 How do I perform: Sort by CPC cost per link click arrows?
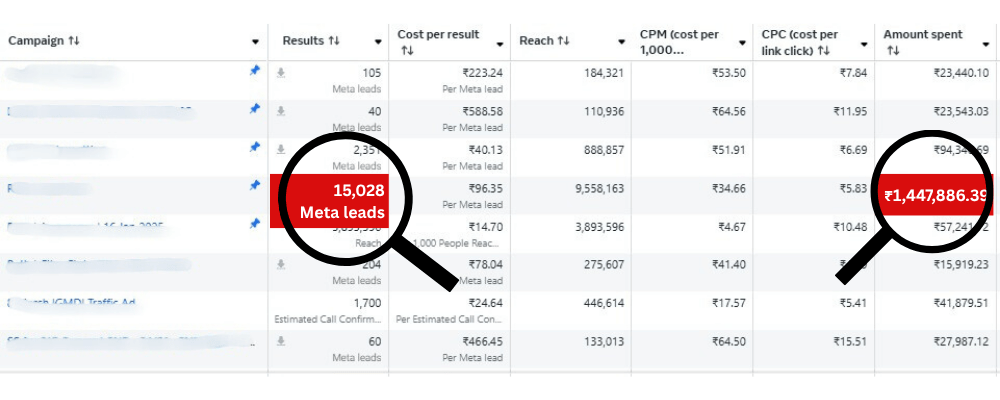pos(824,50)
